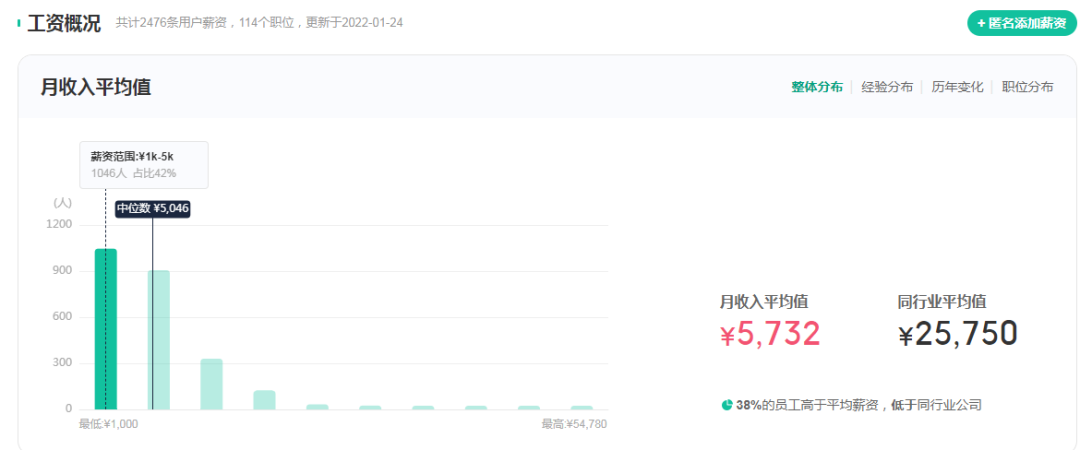The height and width of the screenshot is (450, 1080).
Task: Click the 月收入平均值 card title
Action: pos(95,87)
